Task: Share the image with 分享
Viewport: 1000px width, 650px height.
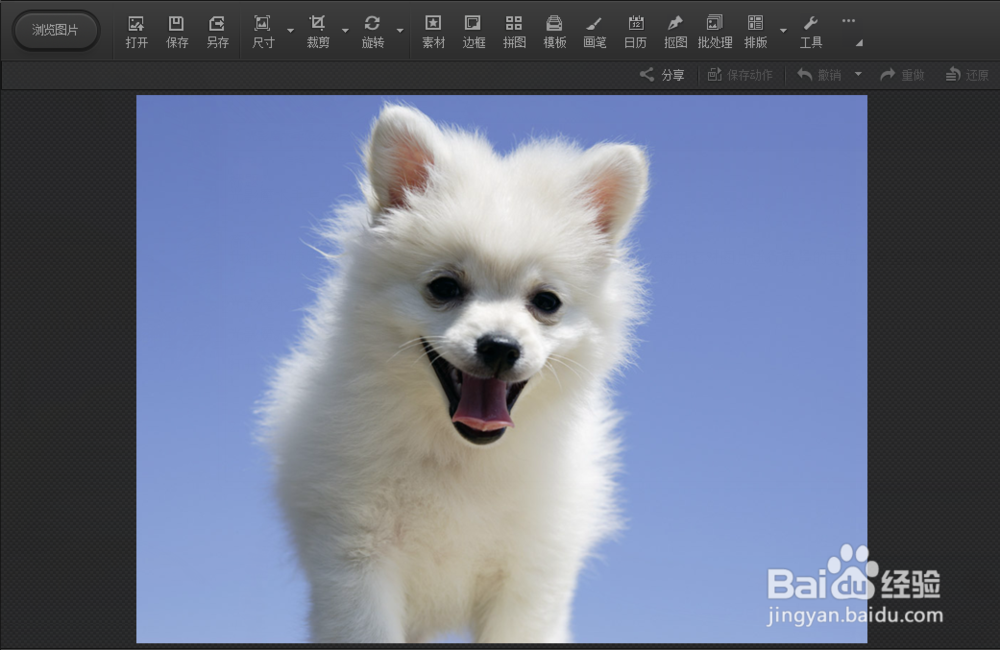Action: pyautogui.click(x=662, y=75)
